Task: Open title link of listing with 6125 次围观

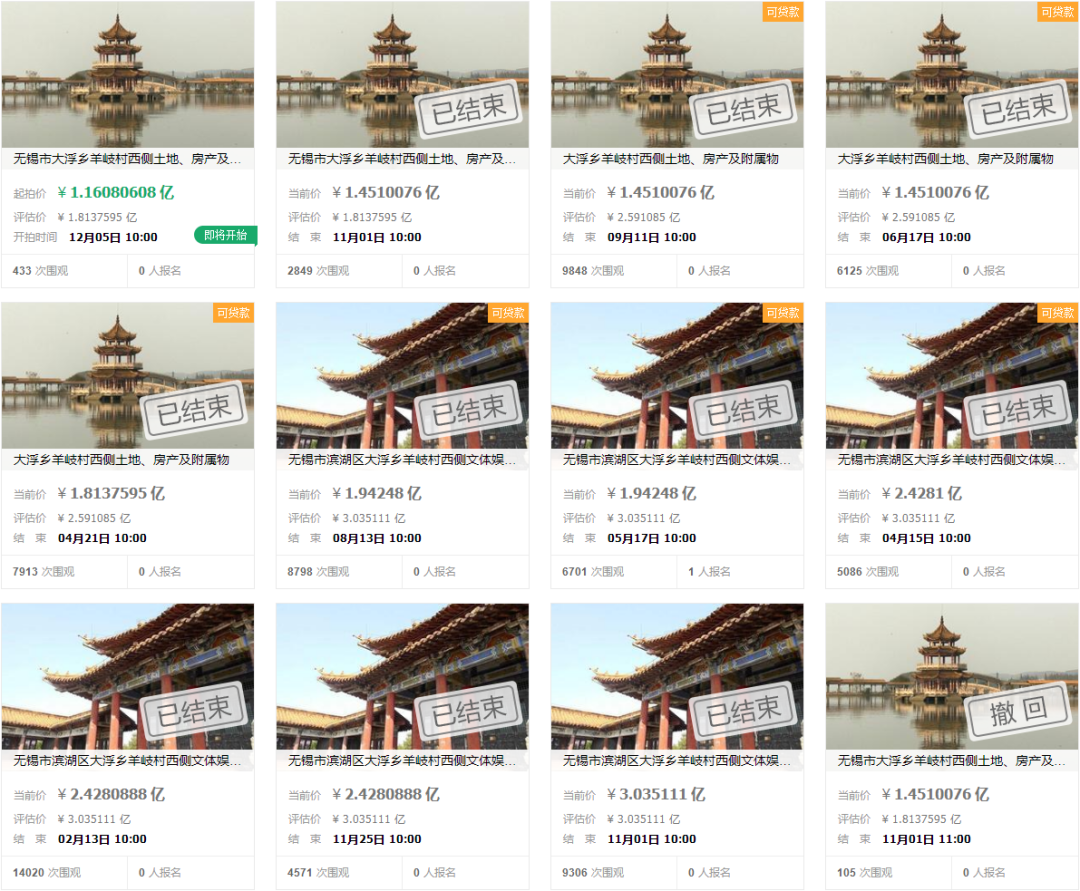Action: [x=946, y=159]
